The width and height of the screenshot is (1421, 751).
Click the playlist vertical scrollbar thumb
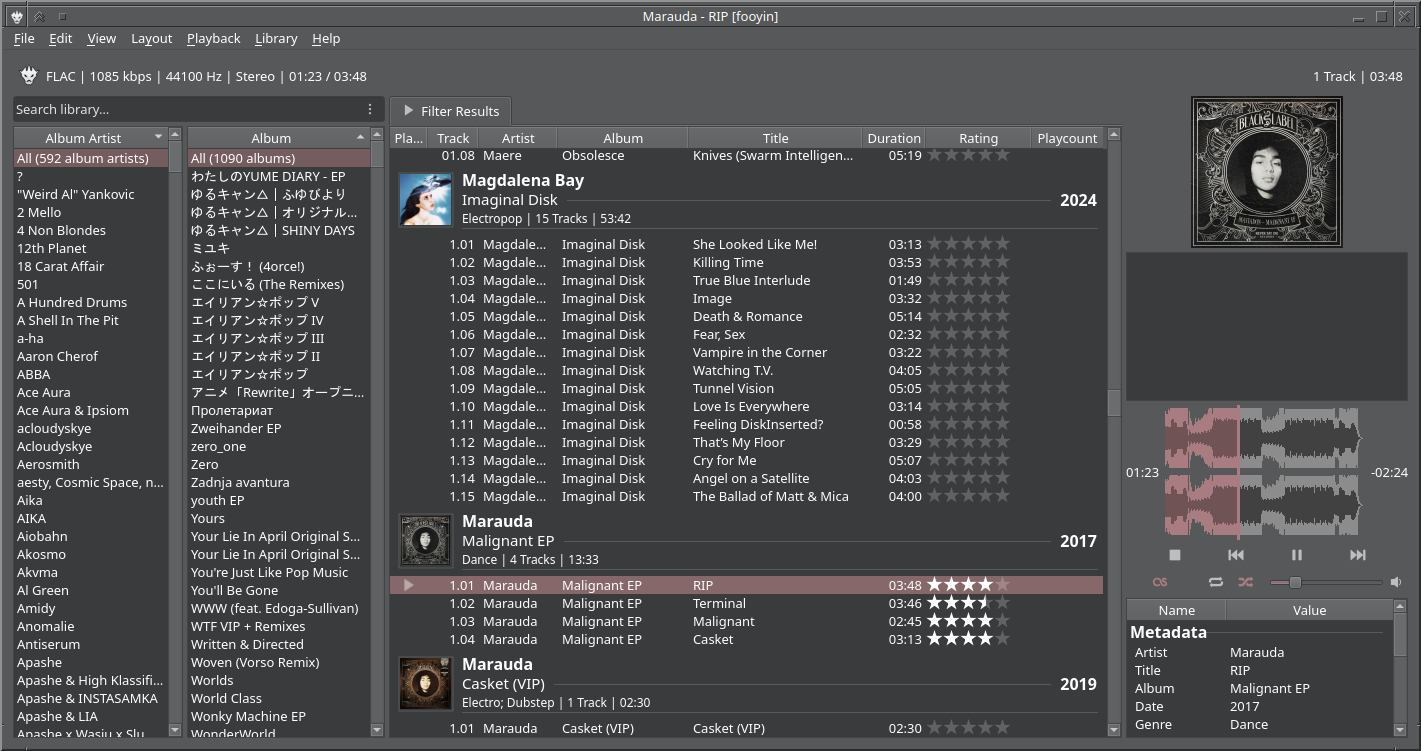point(1114,402)
